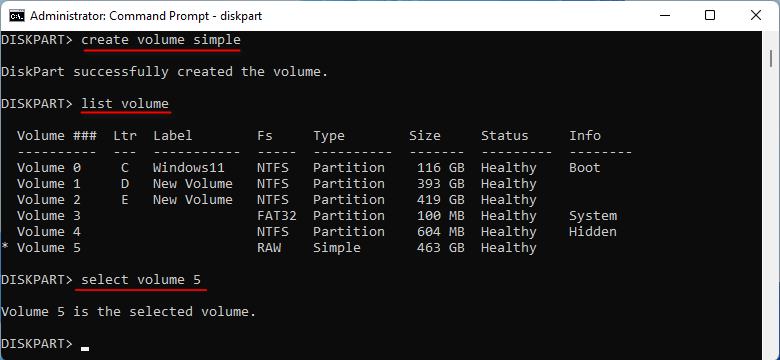
Task: Click 'DiskPart successfully created the volume.' message
Action: pos(165,72)
